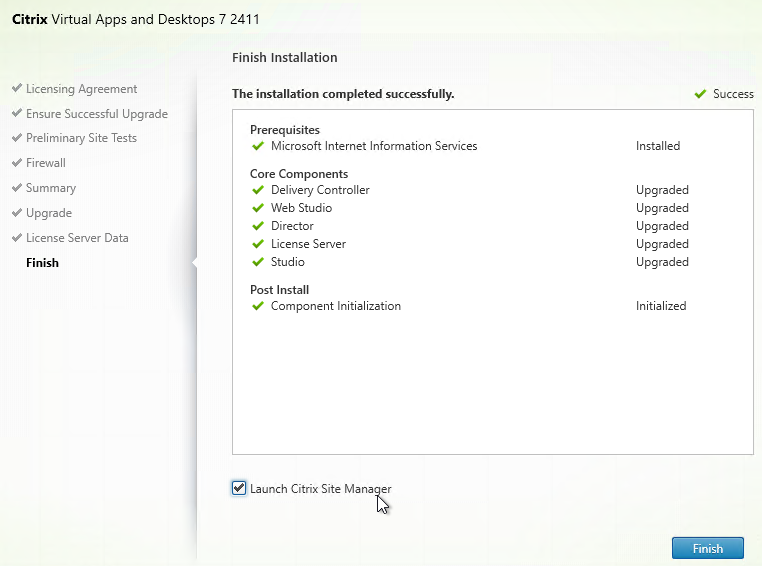The height and width of the screenshot is (566, 762).
Task: Click green checkmark beside Web Studio
Action: (258, 208)
